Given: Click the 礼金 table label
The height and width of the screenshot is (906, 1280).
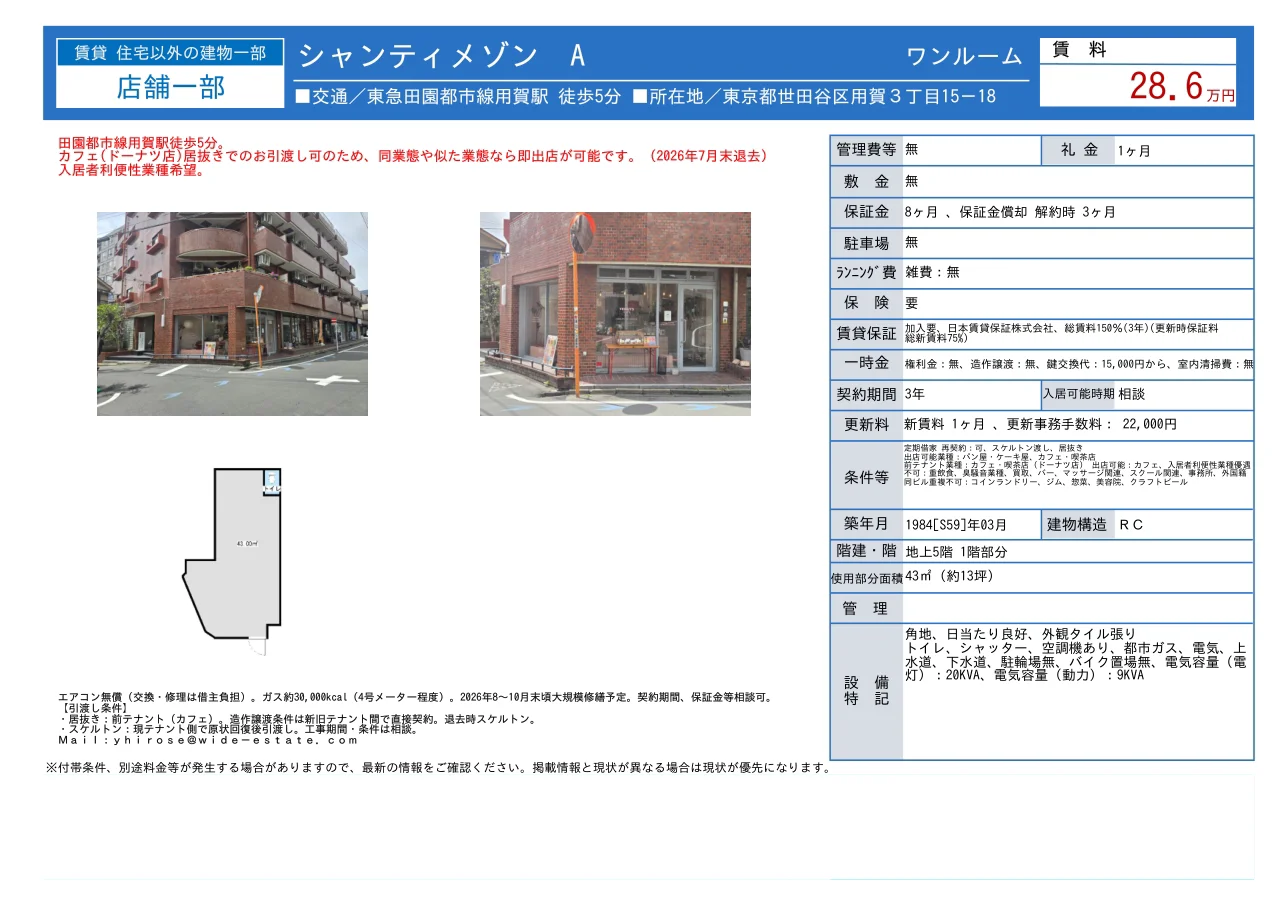Looking at the screenshot, I should click(1077, 150).
